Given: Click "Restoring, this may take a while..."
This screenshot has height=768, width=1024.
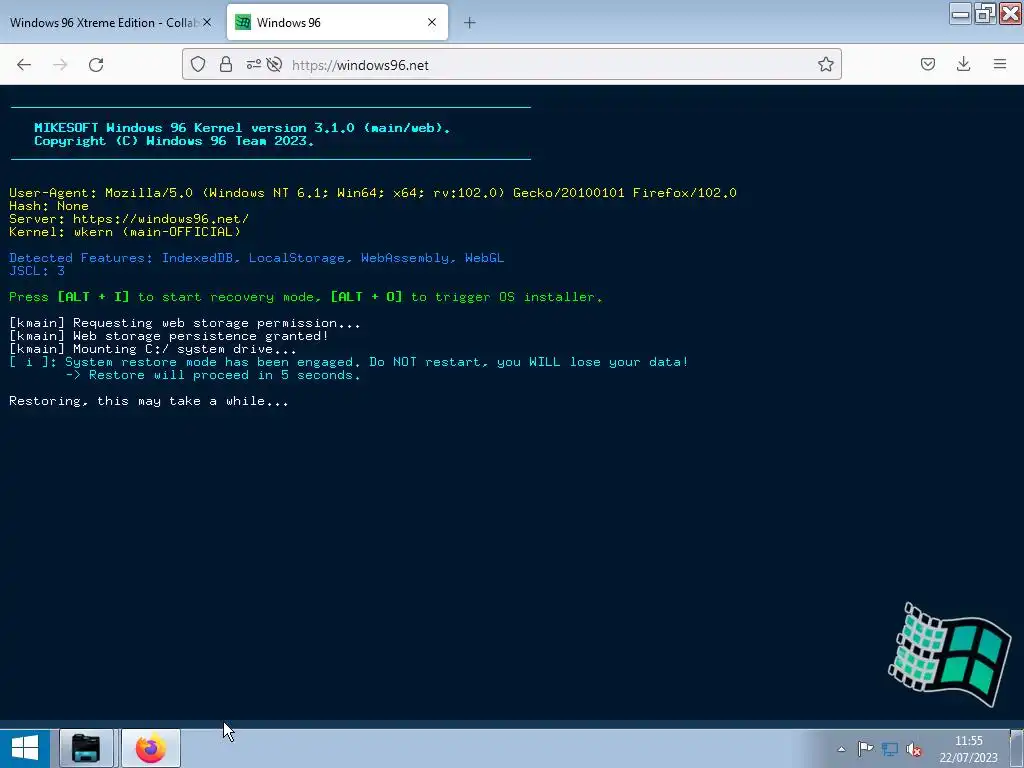Looking at the screenshot, I should (149, 401).
